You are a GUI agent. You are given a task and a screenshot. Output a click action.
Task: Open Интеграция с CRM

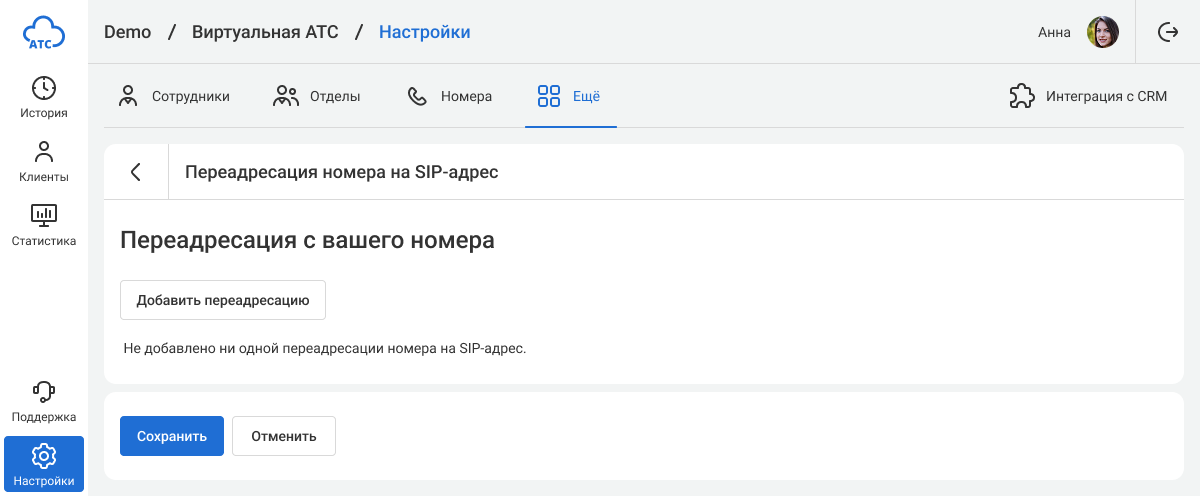pyautogui.click(x=1088, y=97)
